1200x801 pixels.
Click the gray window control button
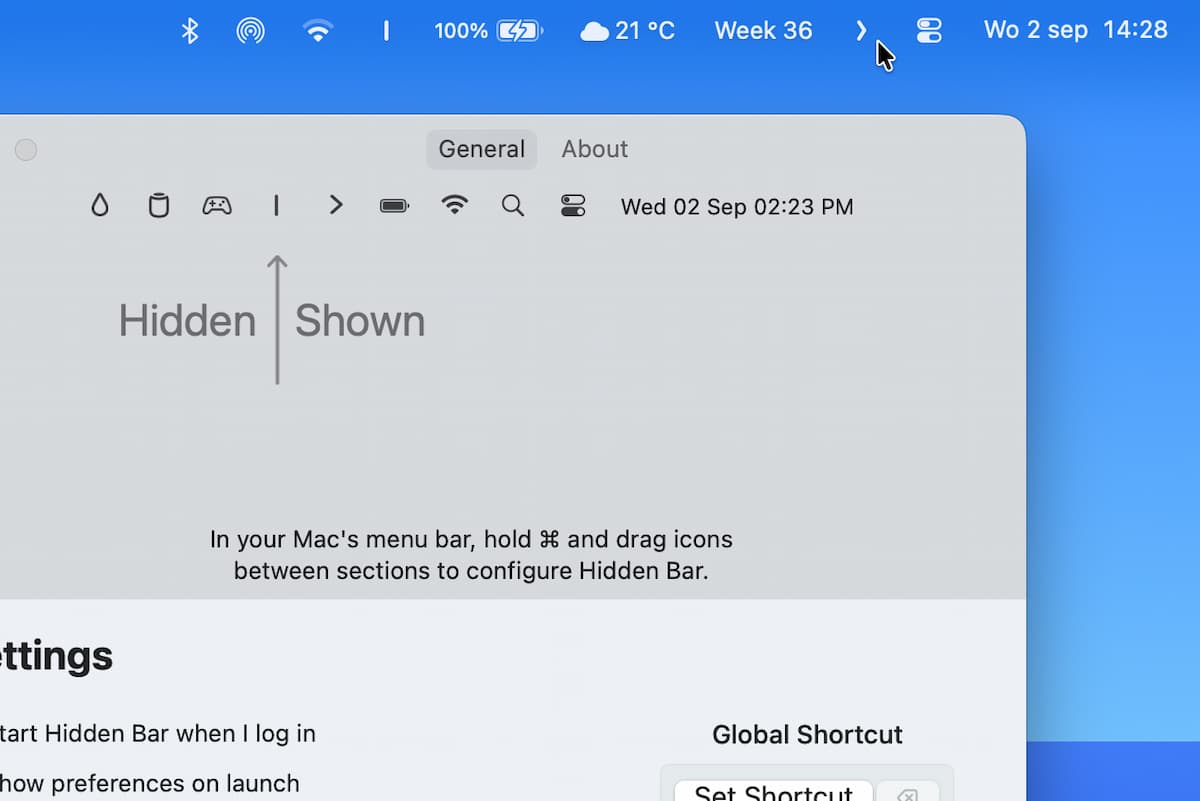[x=26, y=150]
